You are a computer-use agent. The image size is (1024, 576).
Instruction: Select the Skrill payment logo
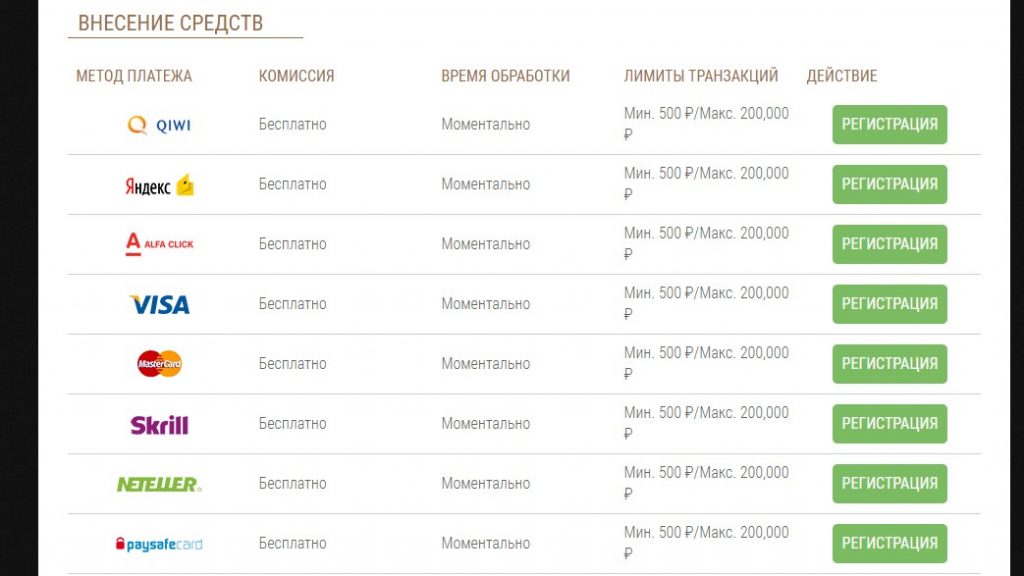point(159,424)
